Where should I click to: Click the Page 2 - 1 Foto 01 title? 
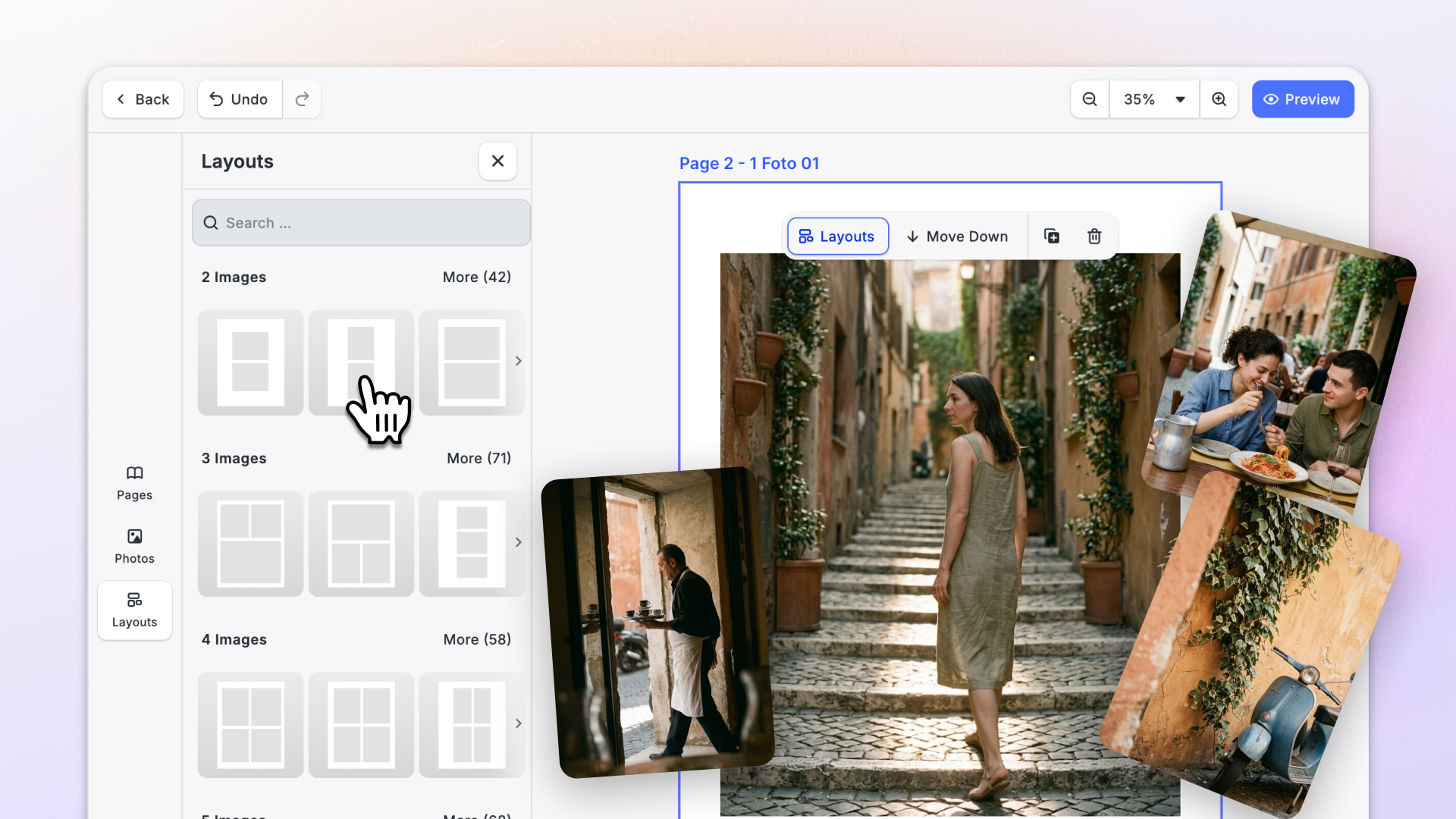tap(749, 163)
